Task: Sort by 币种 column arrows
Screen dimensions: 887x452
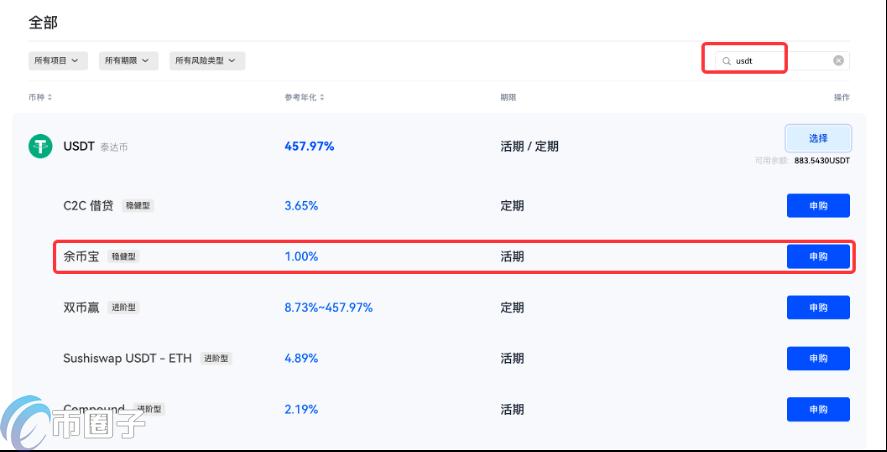Action: (50, 97)
